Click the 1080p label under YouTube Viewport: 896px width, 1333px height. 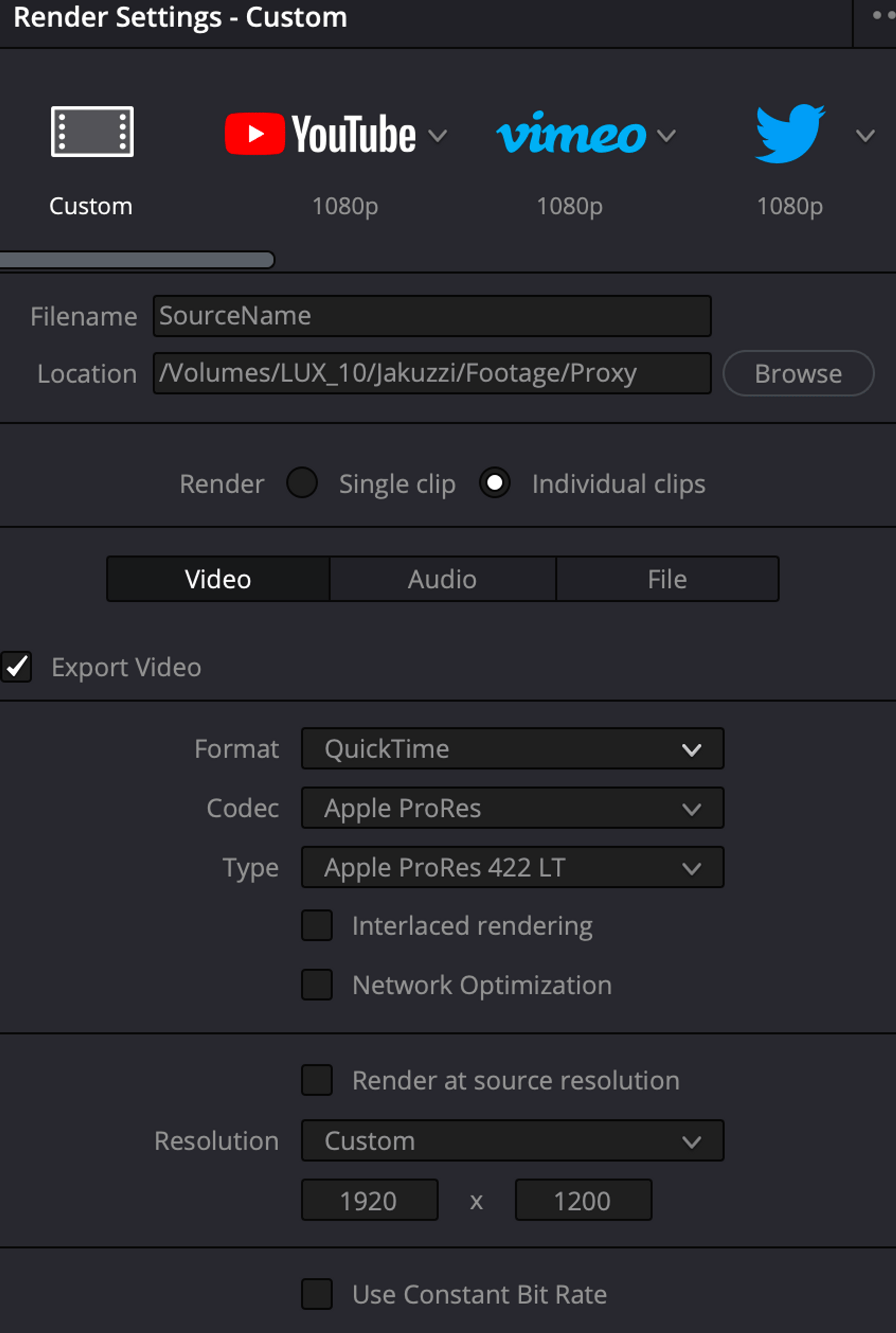click(345, 206)
